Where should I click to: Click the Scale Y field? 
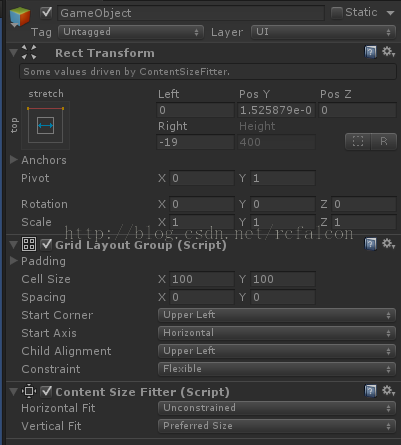tap(283, 222)
